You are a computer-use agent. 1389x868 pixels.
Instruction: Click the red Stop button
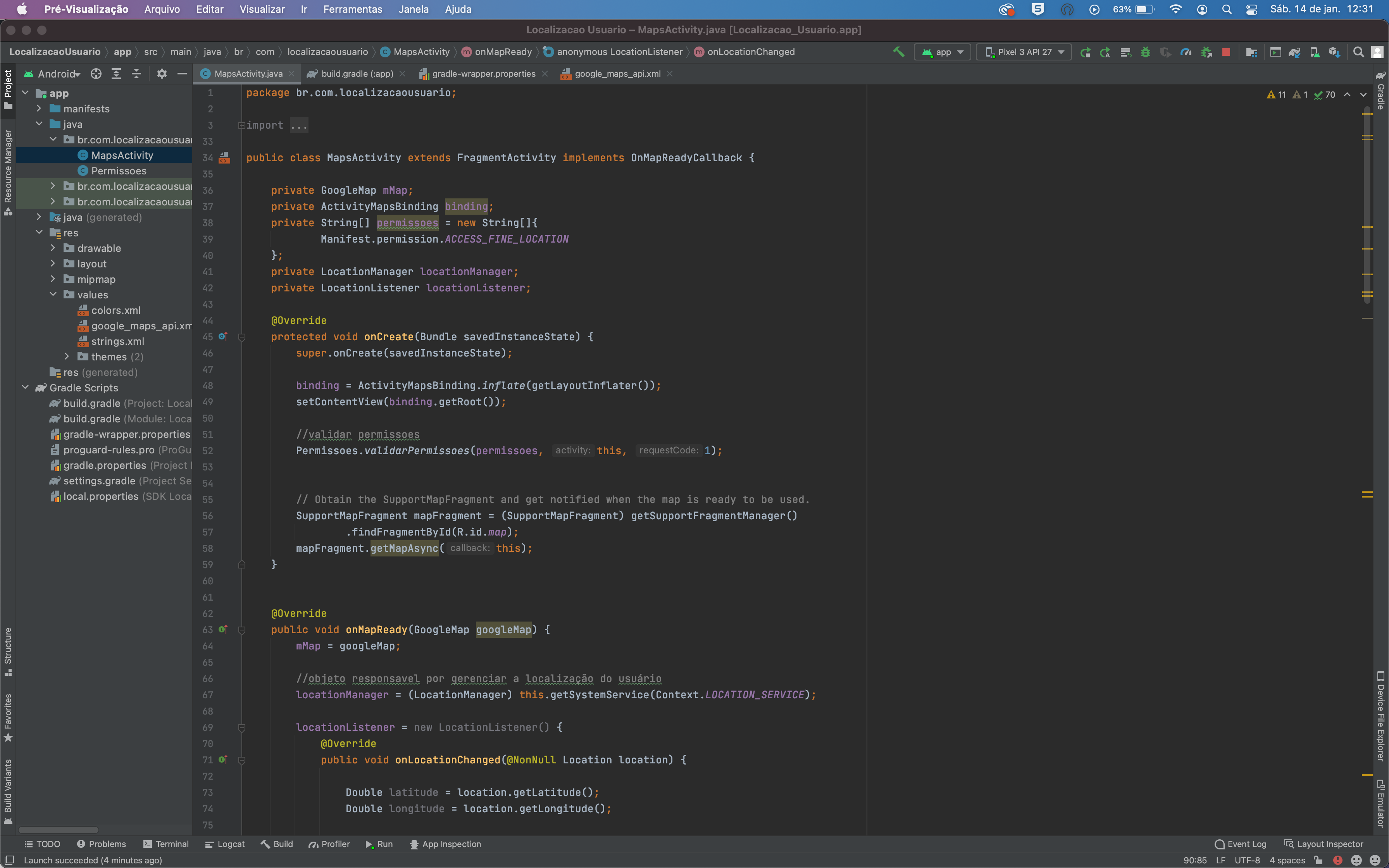[1226, 52]
